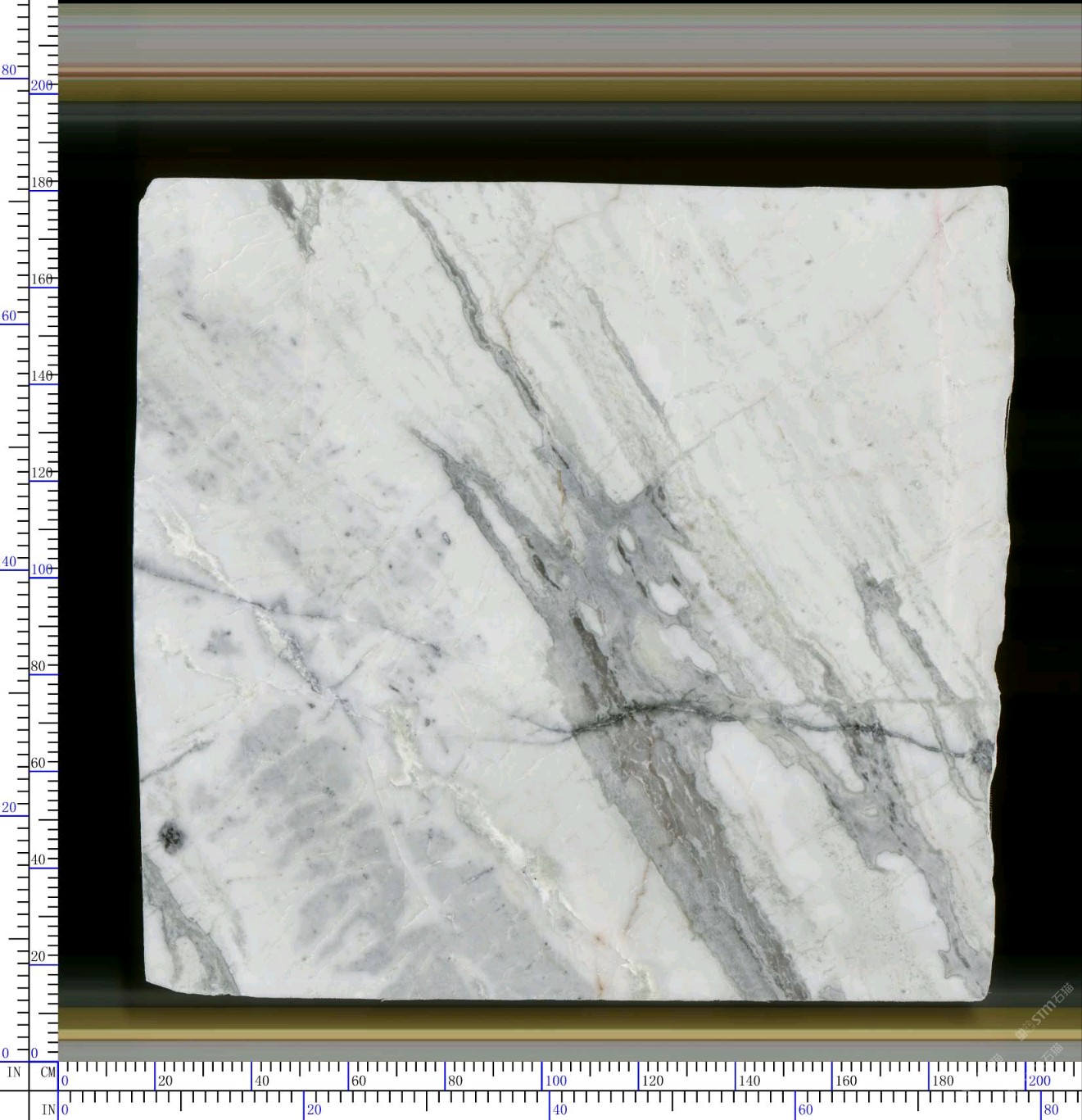This screenshot has height=1120, width=1082.
Task: Click the 80 inch label on the bottom ruler
Action: (x=1051, y=1110)
